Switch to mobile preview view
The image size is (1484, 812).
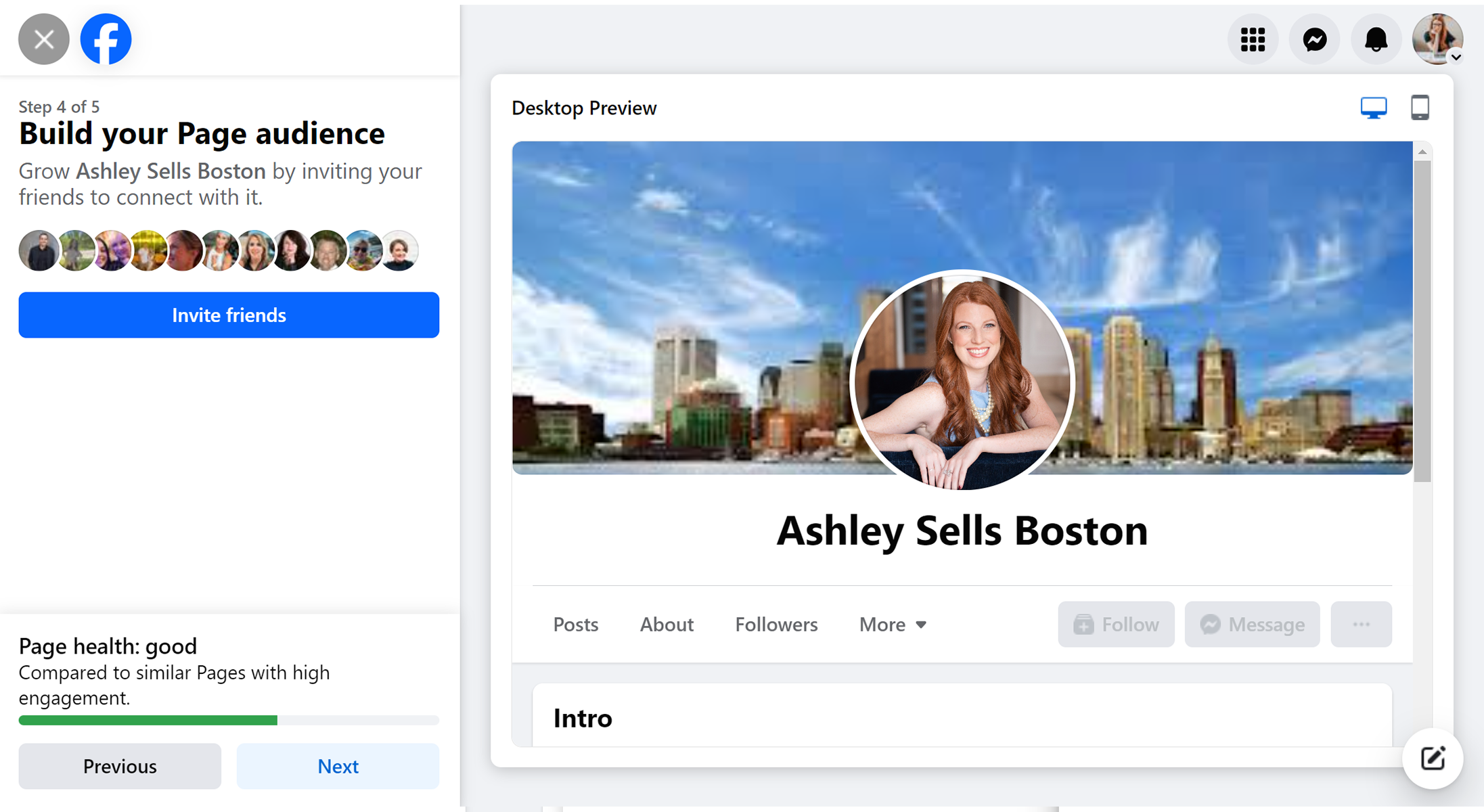tap(1420, 108)
